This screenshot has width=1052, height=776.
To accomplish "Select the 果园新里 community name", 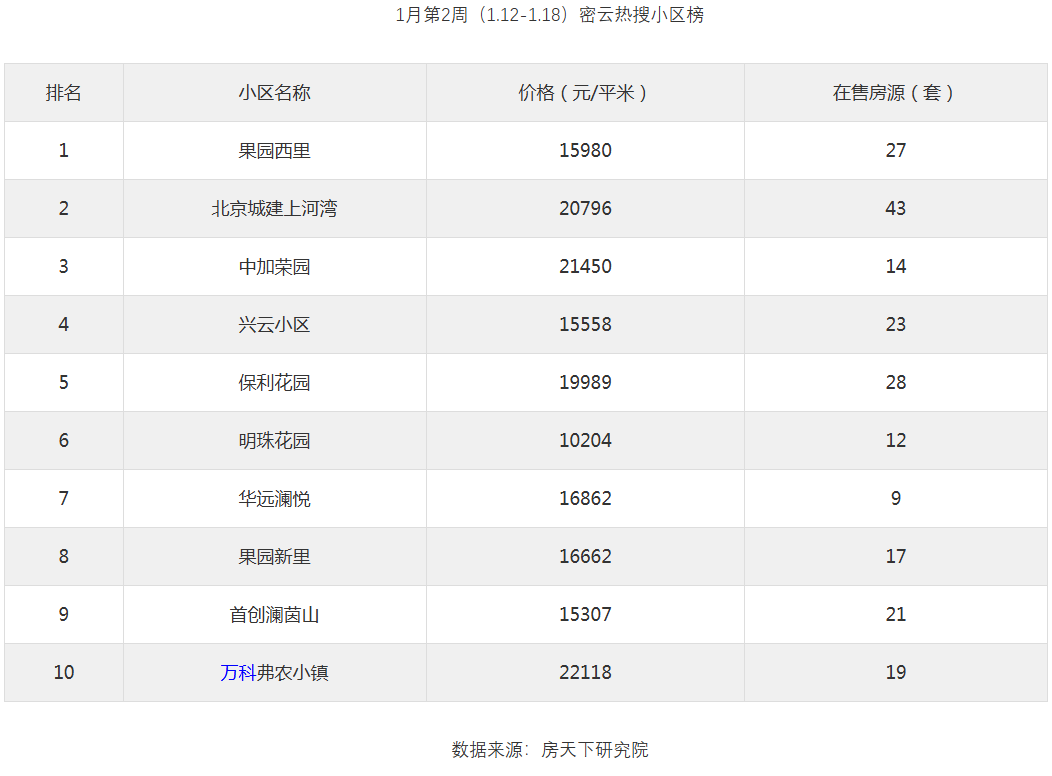I will 275,557.
